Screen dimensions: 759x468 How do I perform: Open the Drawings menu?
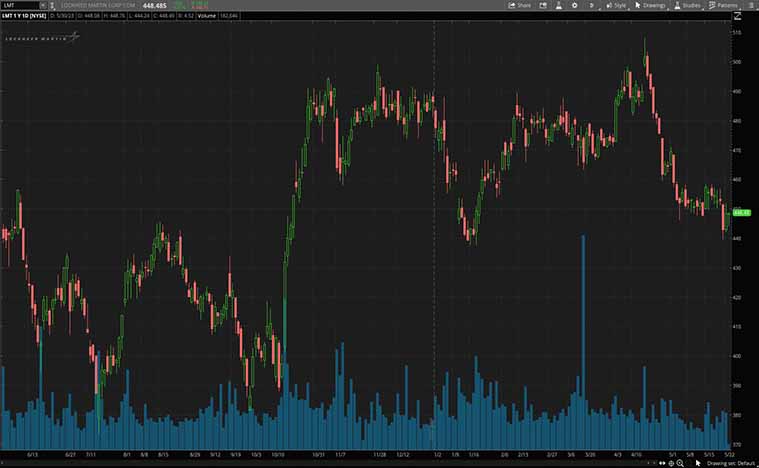[650, 5]
